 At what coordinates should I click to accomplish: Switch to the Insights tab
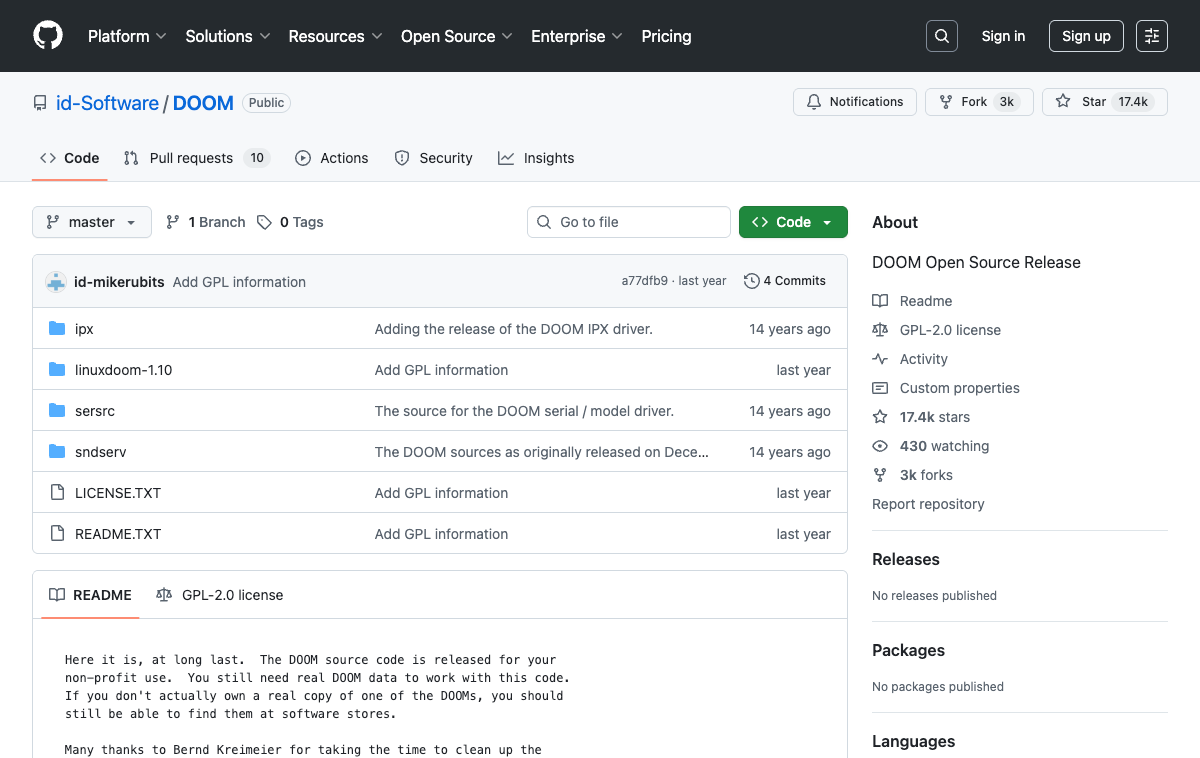coord(536,158)
